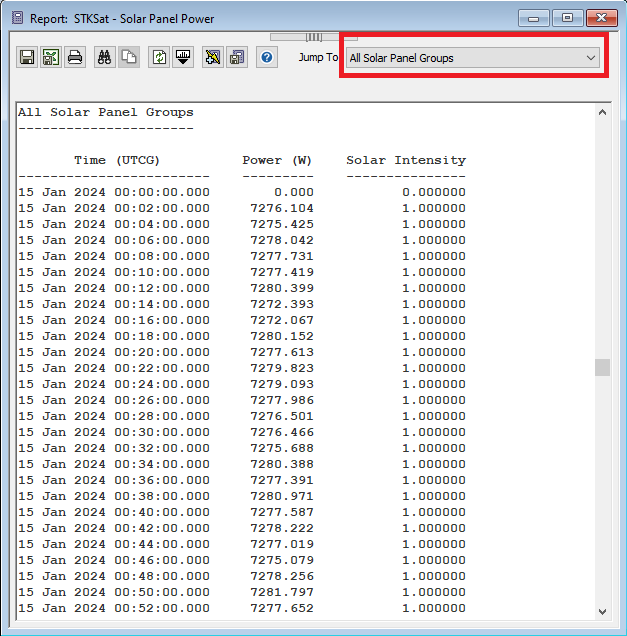Click the export to spreadsheet icon

pos(51,57)
